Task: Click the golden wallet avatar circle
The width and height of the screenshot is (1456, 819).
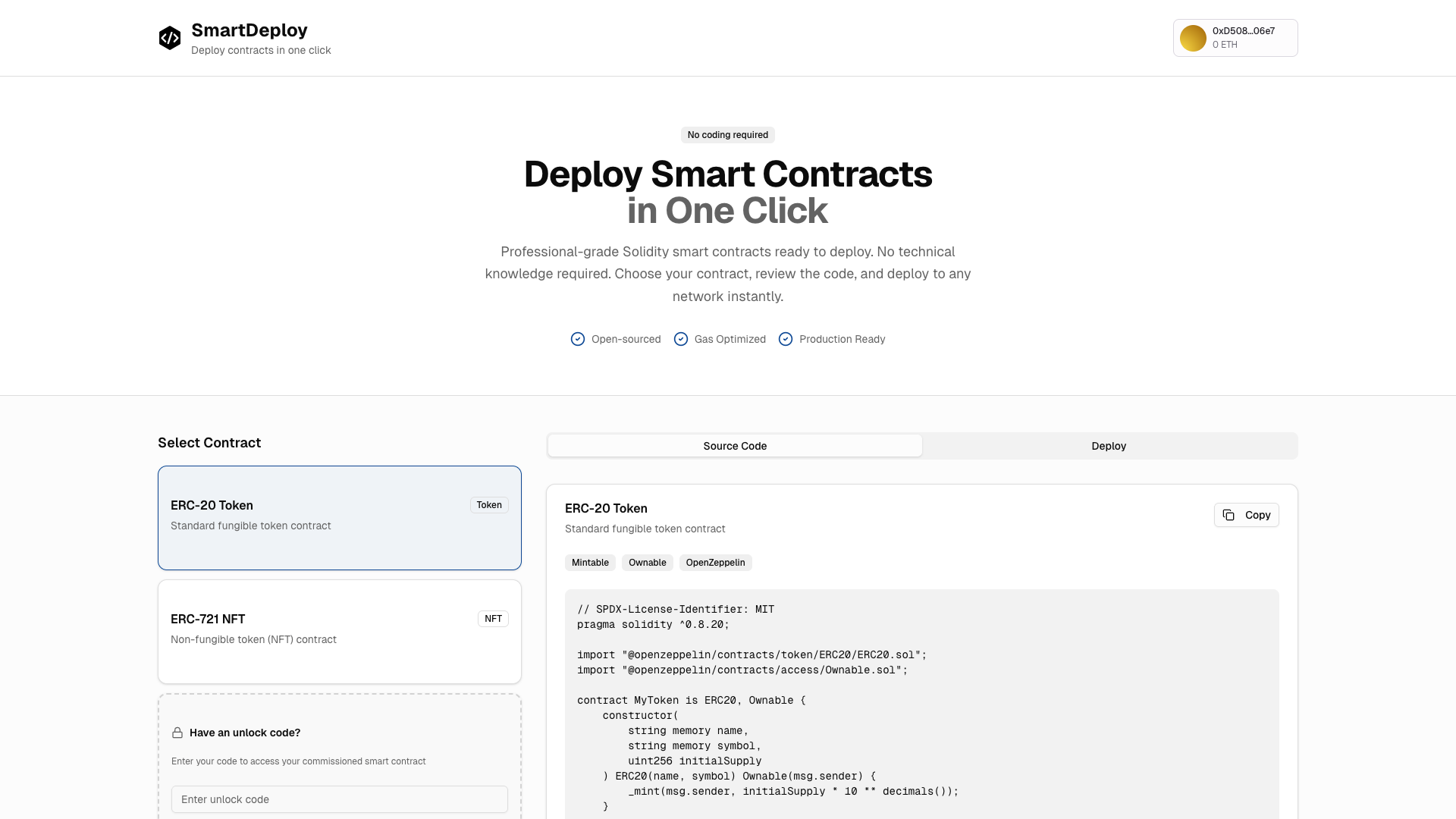Action: [1193, 38]
